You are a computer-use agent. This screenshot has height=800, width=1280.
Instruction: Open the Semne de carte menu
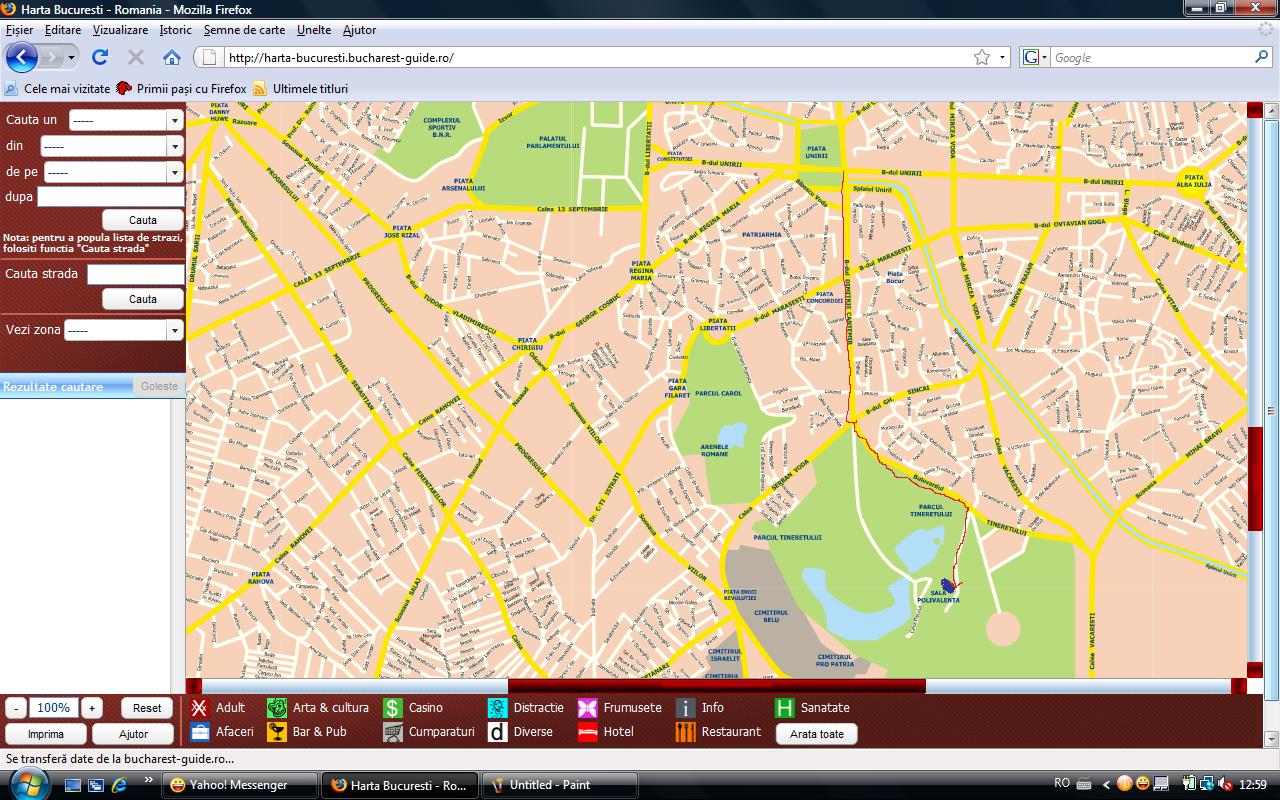[x=244, y=30]
